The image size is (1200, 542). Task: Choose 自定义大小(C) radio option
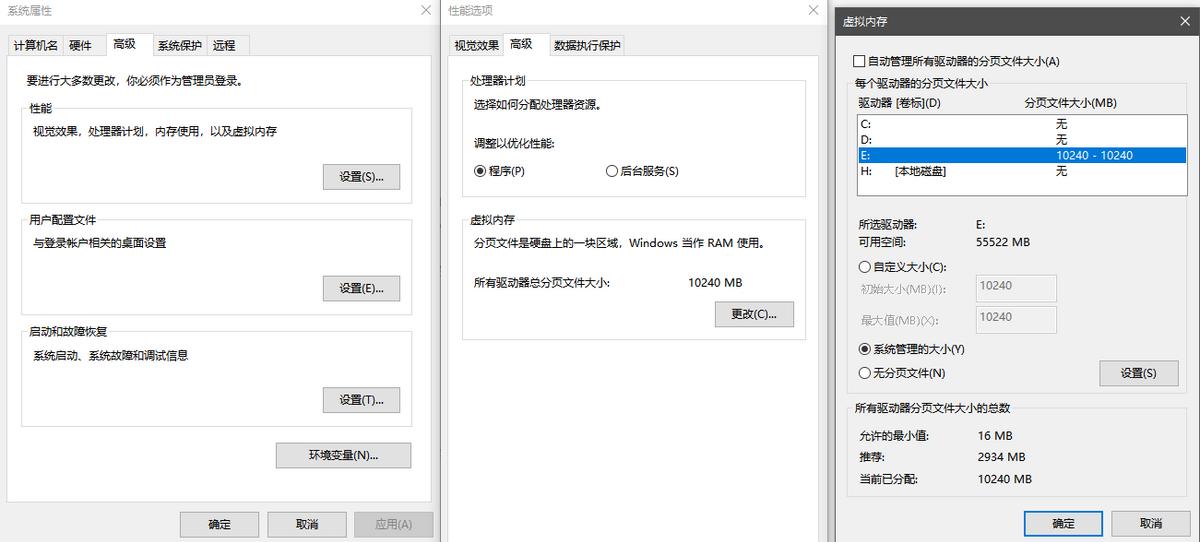[865, 267]
